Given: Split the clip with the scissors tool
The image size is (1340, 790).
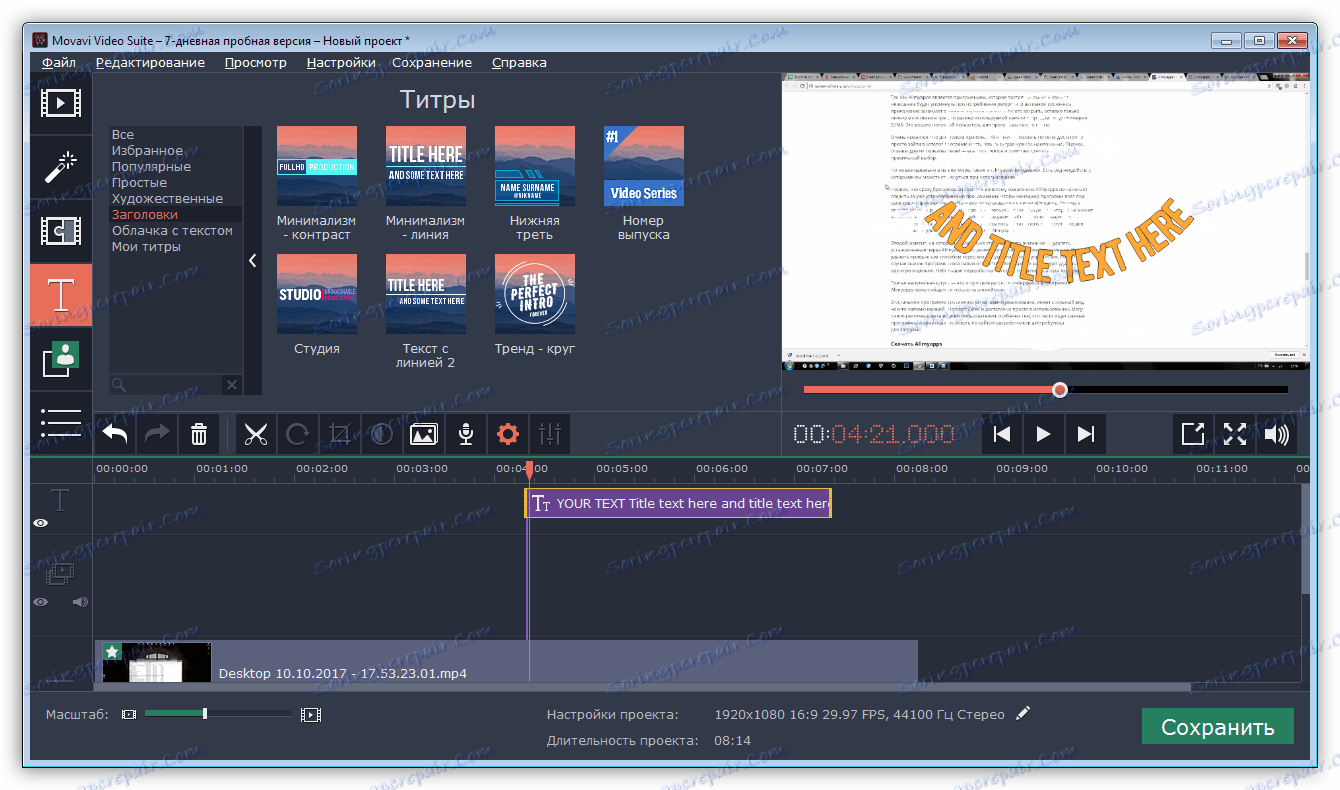Looking at the screenshot, I should pos(256,434).
